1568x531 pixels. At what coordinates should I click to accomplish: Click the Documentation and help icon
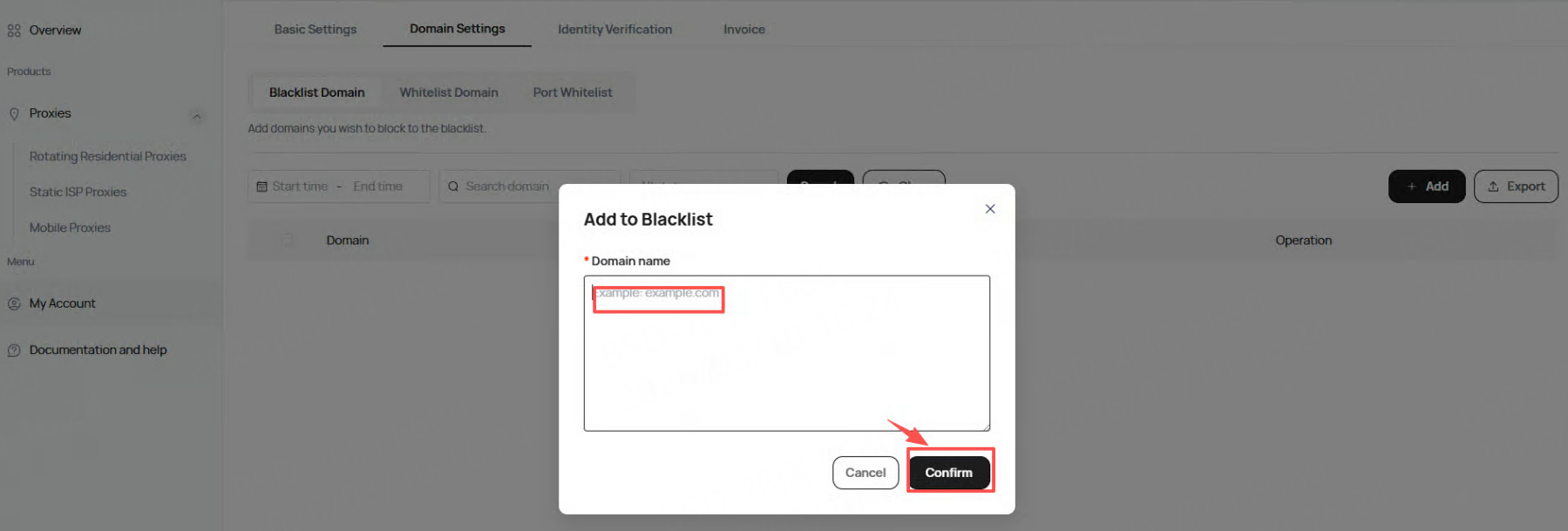[x=14, y=351]
